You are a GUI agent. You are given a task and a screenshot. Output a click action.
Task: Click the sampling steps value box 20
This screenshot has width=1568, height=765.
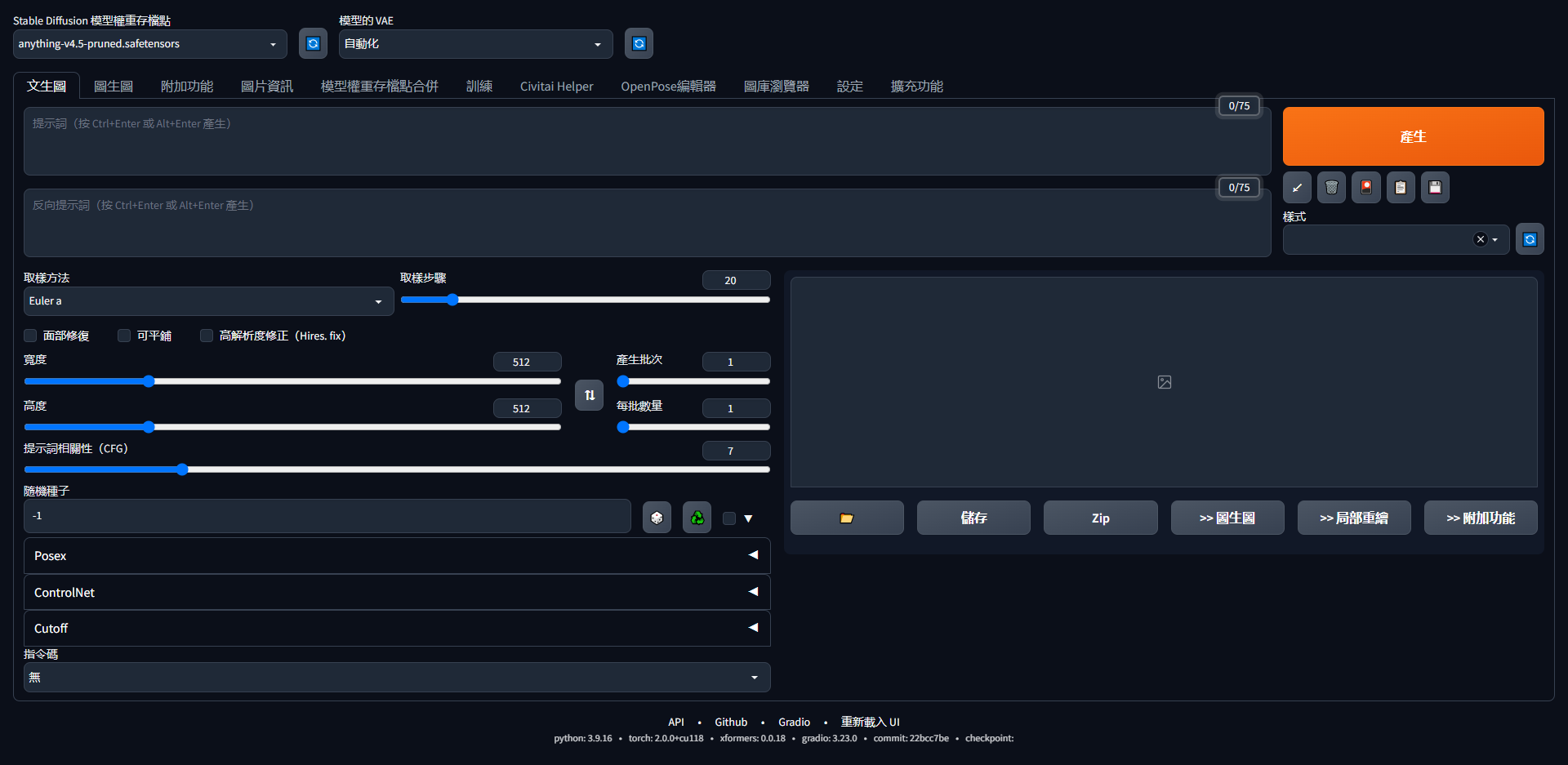click(736, 280)
